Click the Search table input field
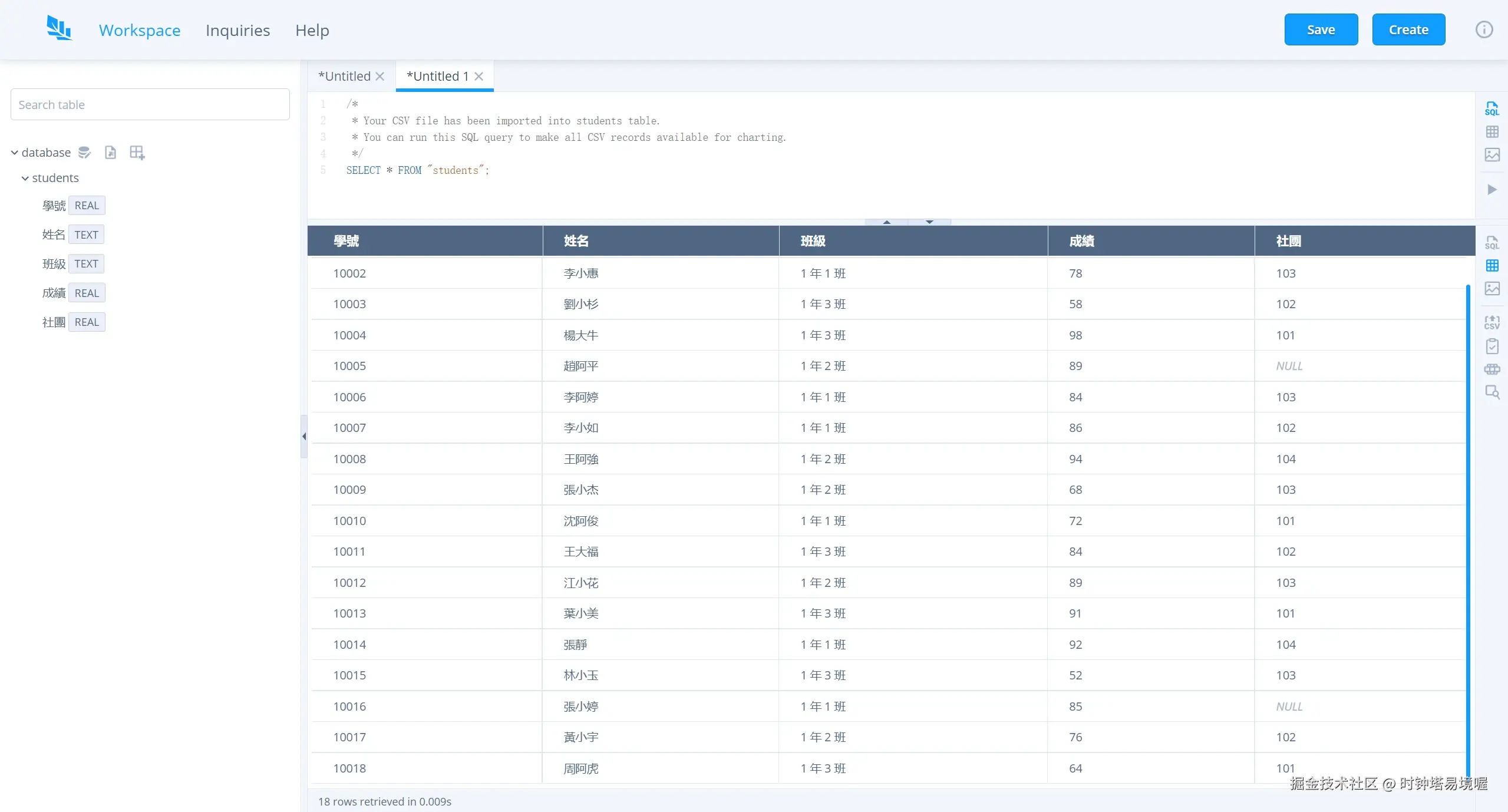 click(x=150, y=104)
